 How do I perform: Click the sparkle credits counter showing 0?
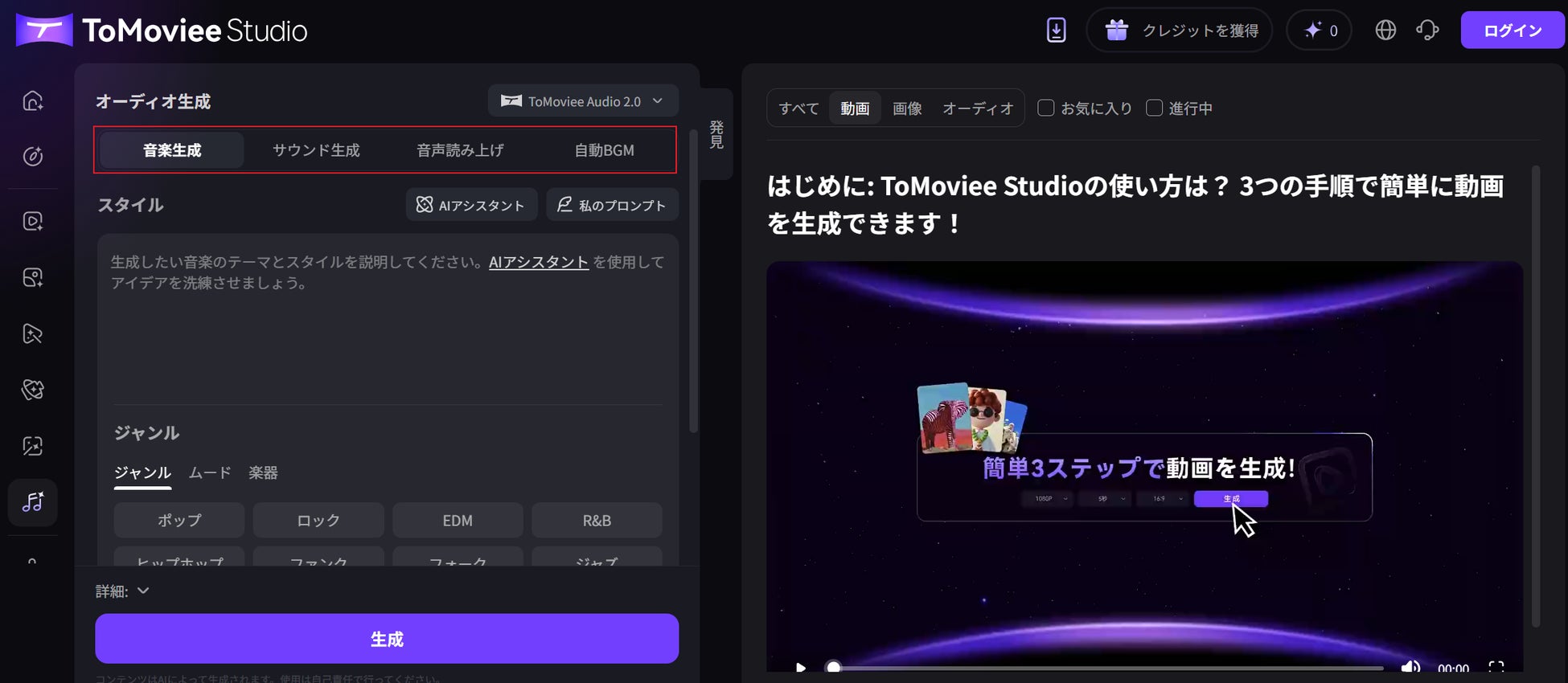click(x=1319, y=31)
